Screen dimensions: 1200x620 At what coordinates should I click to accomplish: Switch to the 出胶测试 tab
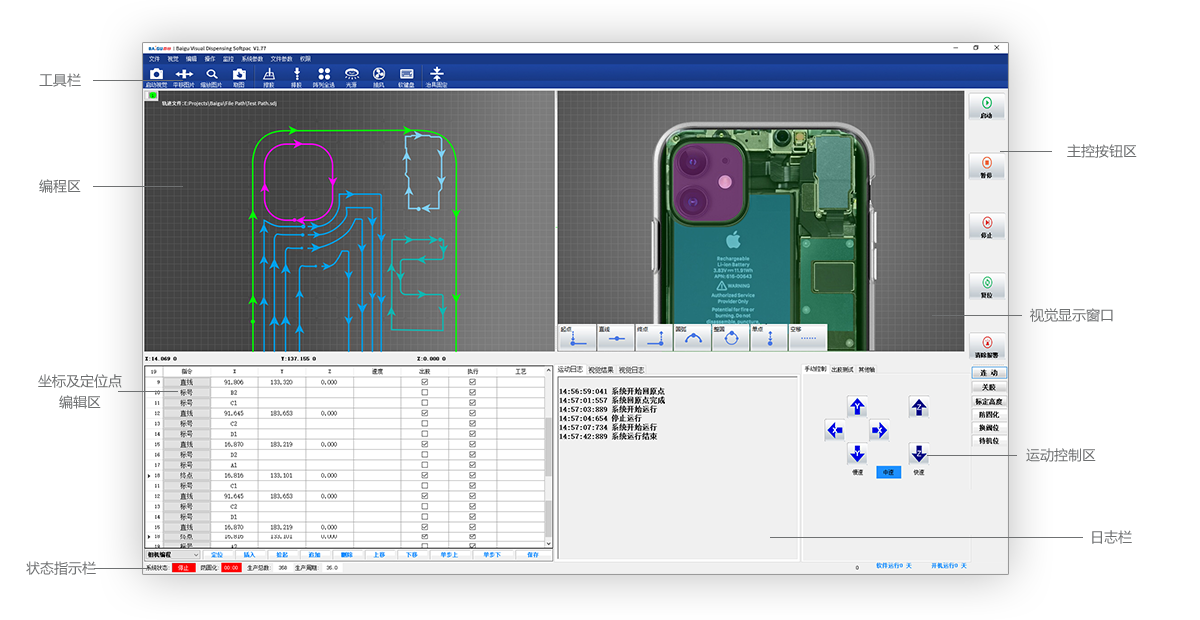(842, 370)
